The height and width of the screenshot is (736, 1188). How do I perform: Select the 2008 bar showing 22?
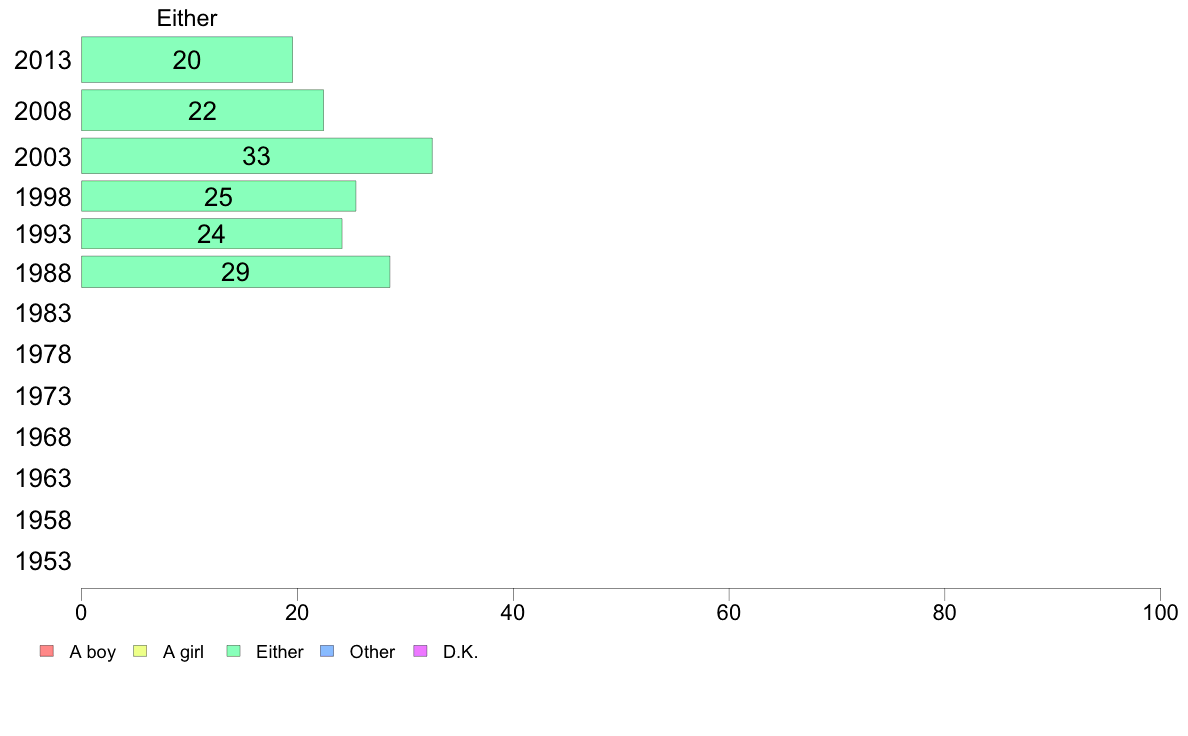click(202, 111)
